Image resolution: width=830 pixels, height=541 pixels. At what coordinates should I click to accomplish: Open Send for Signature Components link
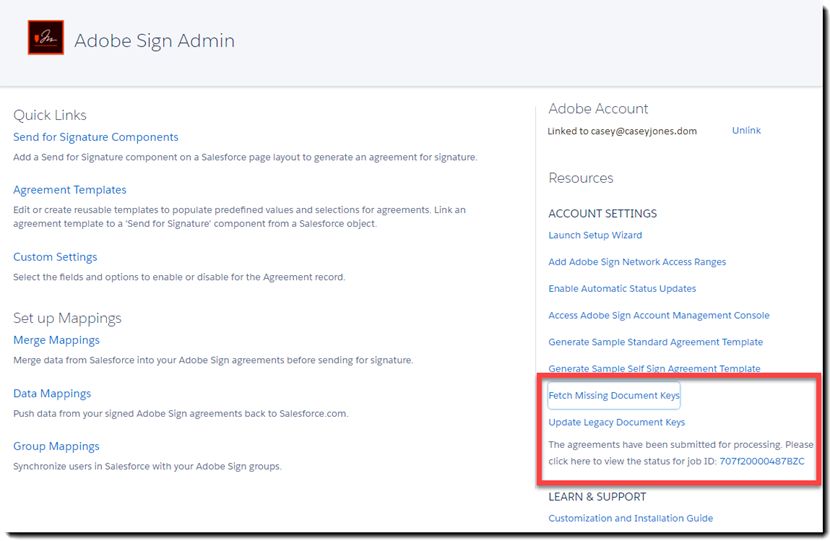click(x=96, y=137)
